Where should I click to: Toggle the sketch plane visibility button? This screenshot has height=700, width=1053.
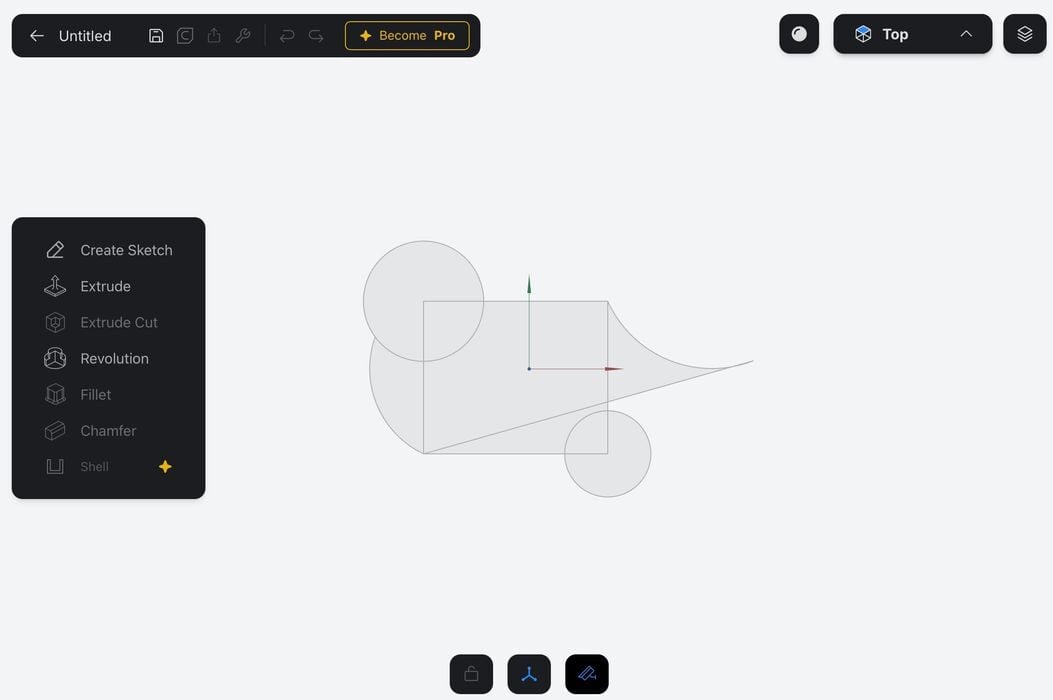[x=587, y=674]
